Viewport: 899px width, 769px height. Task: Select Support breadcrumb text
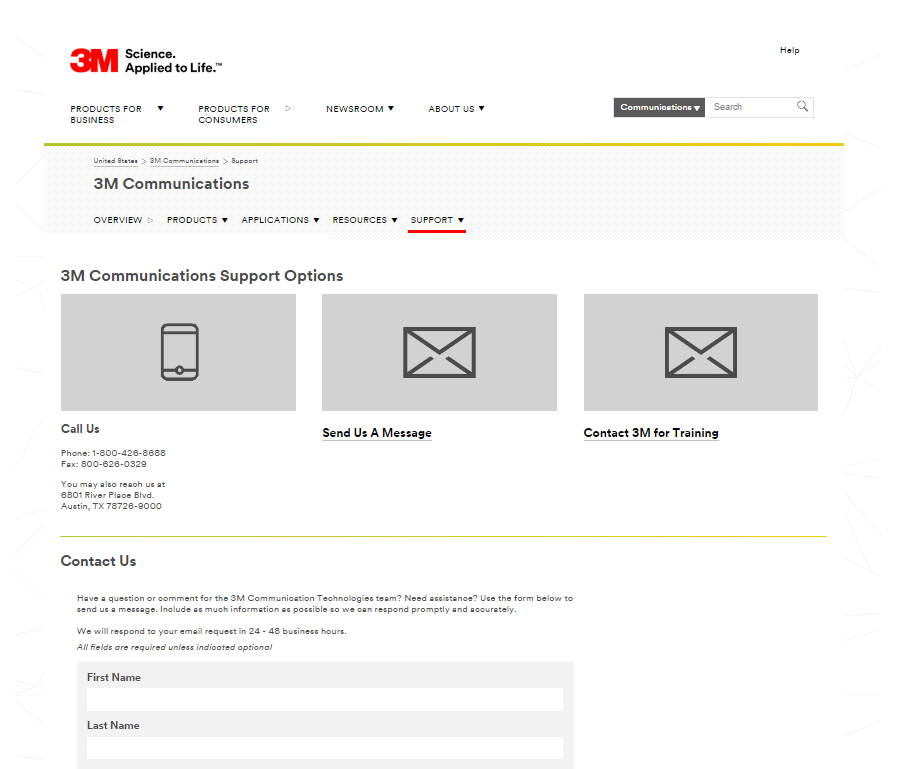pyautogui.click(x=244, y=161)
